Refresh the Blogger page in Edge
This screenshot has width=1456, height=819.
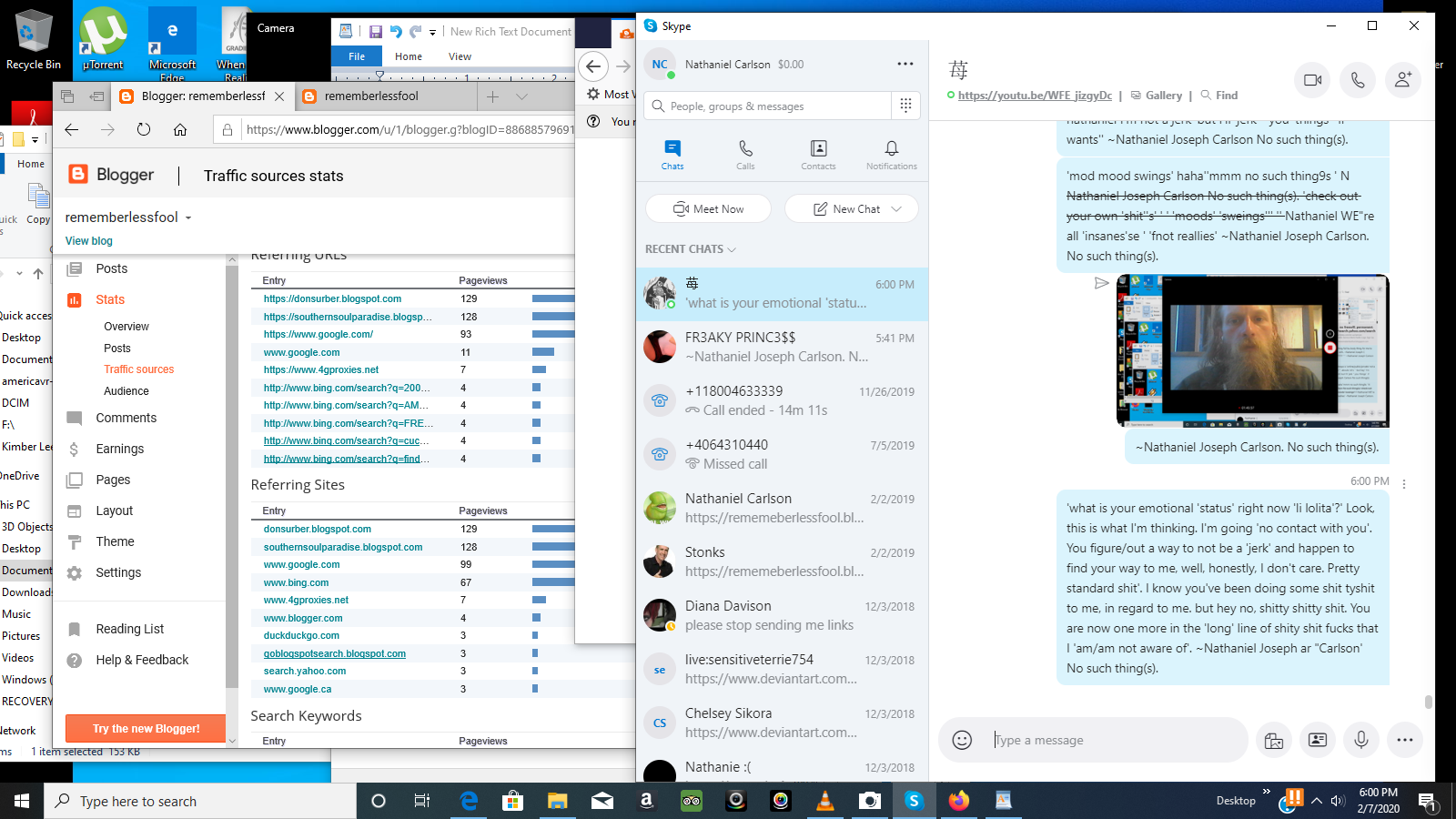coord(144,129)
